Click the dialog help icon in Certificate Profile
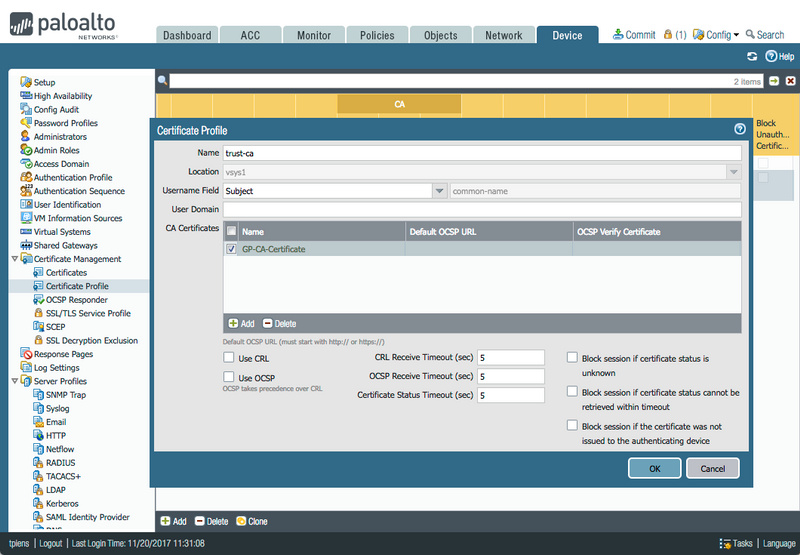 (740, 129)
